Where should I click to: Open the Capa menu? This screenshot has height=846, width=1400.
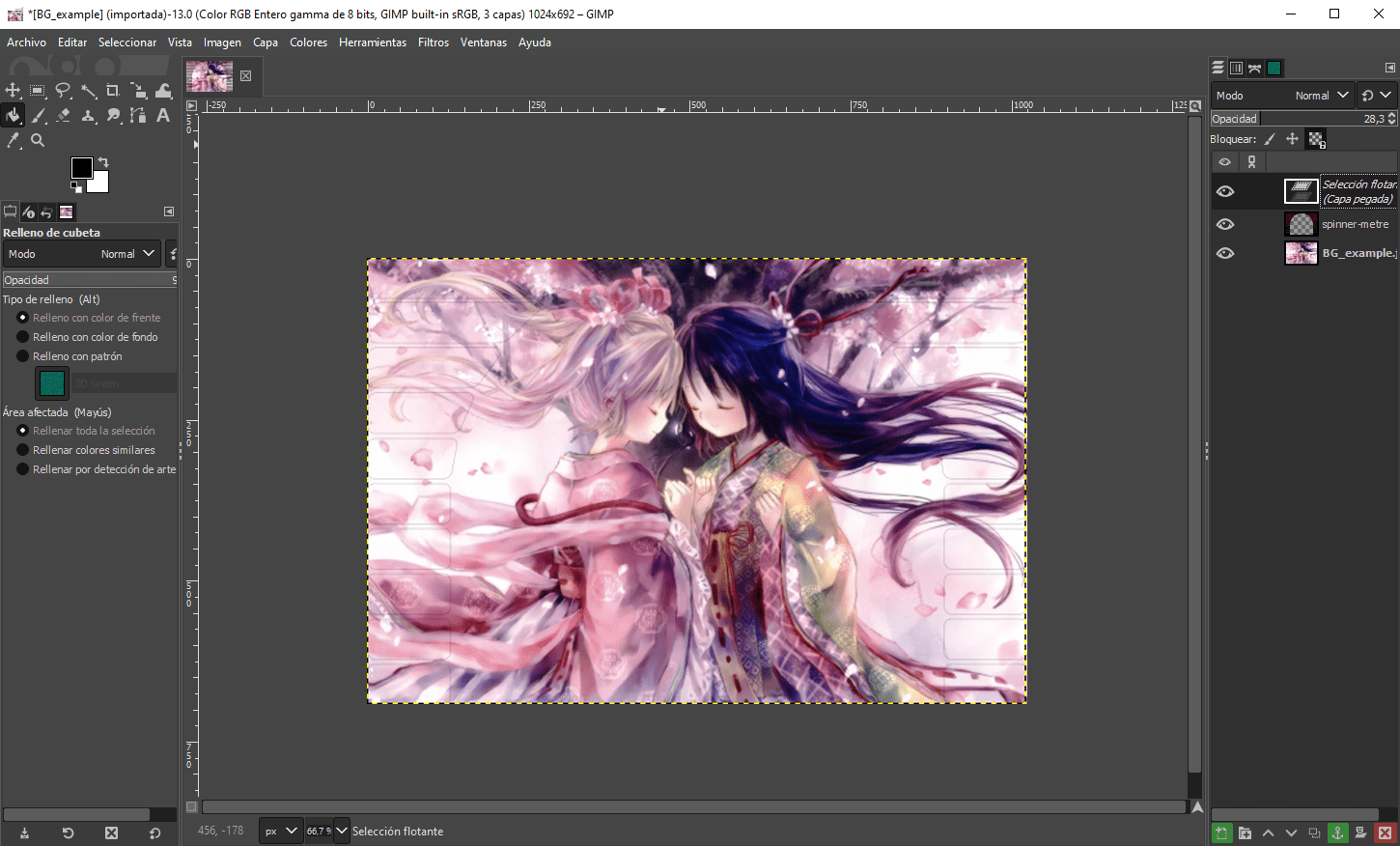(x=266, y=42)
